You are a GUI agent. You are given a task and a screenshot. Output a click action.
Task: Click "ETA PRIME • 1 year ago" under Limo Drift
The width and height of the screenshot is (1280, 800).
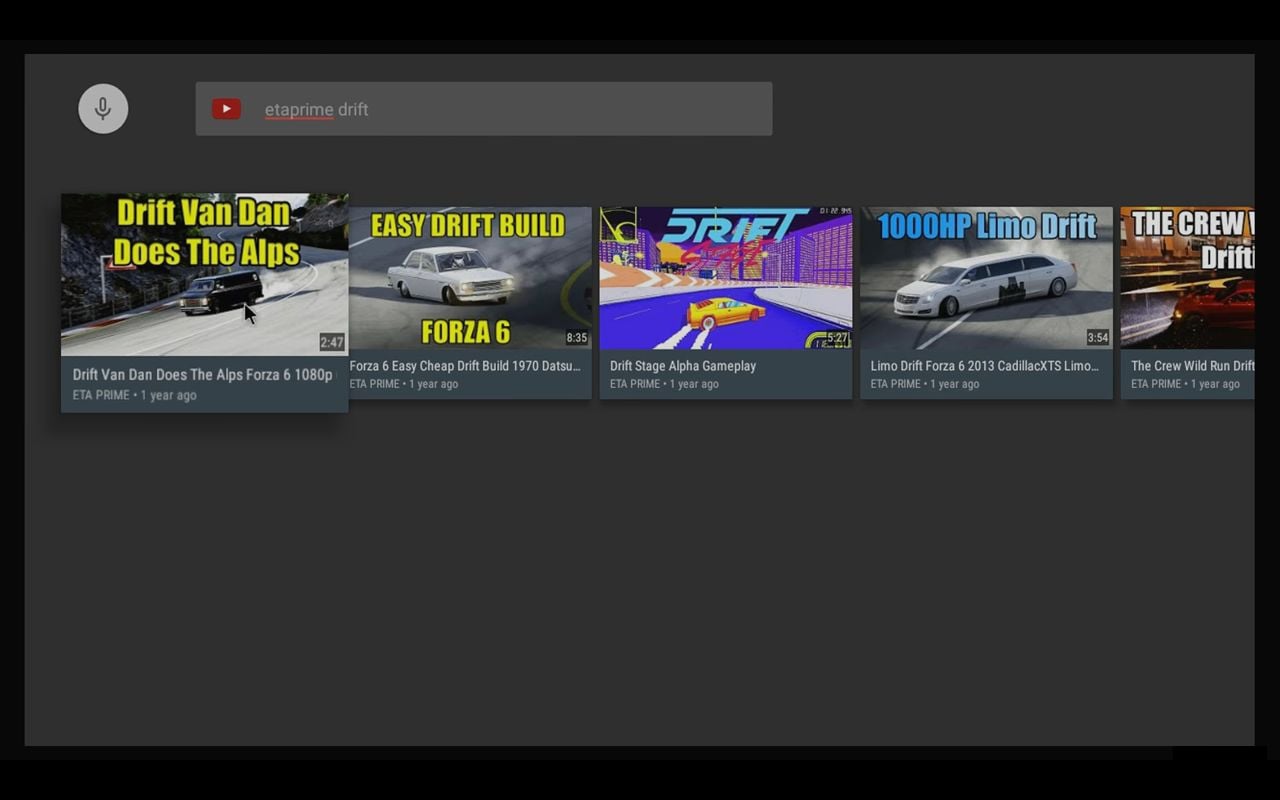pyautogui.click(x=925, y=384)
